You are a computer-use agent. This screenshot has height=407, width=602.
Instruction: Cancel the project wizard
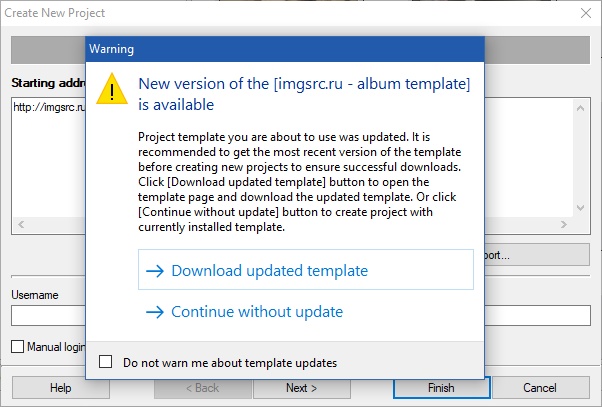point(541,388)
